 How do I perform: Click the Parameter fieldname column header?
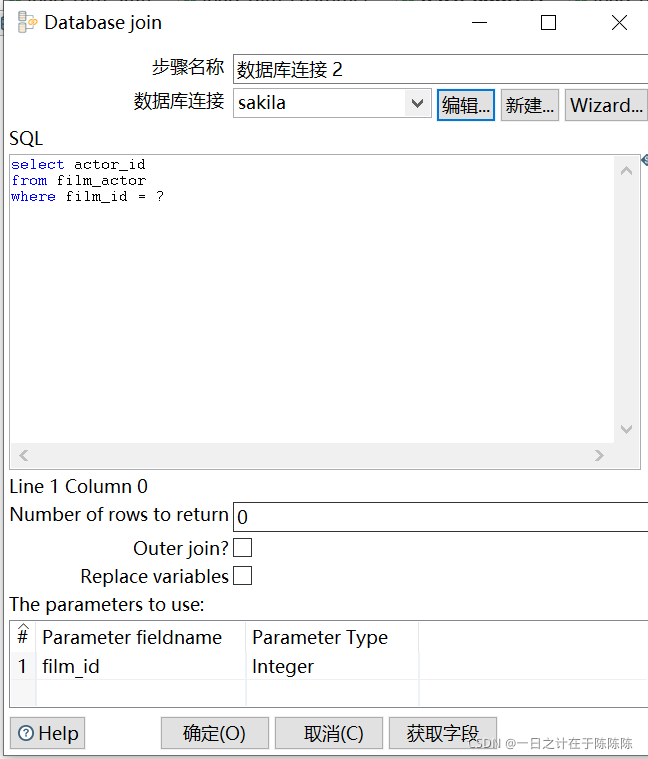[141, 637]
